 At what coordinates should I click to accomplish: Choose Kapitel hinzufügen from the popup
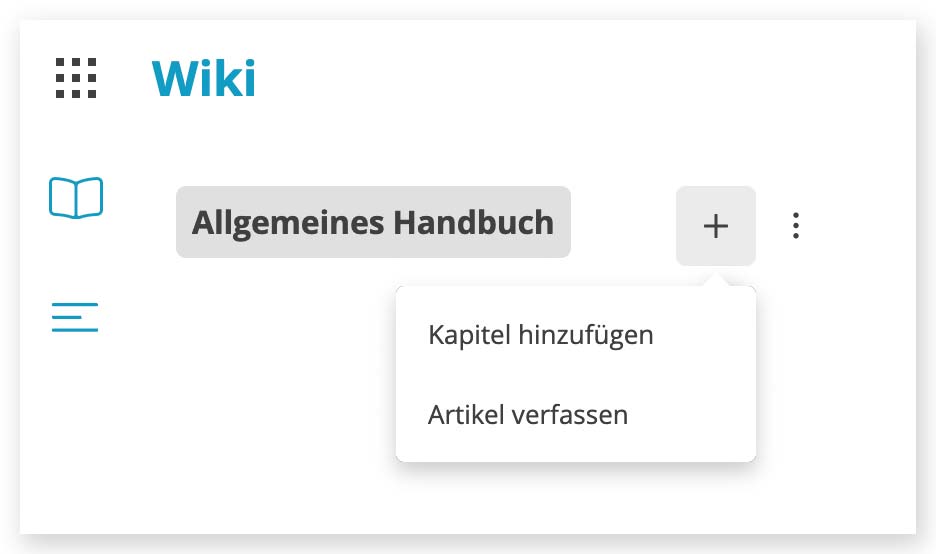tap(541, 335)
